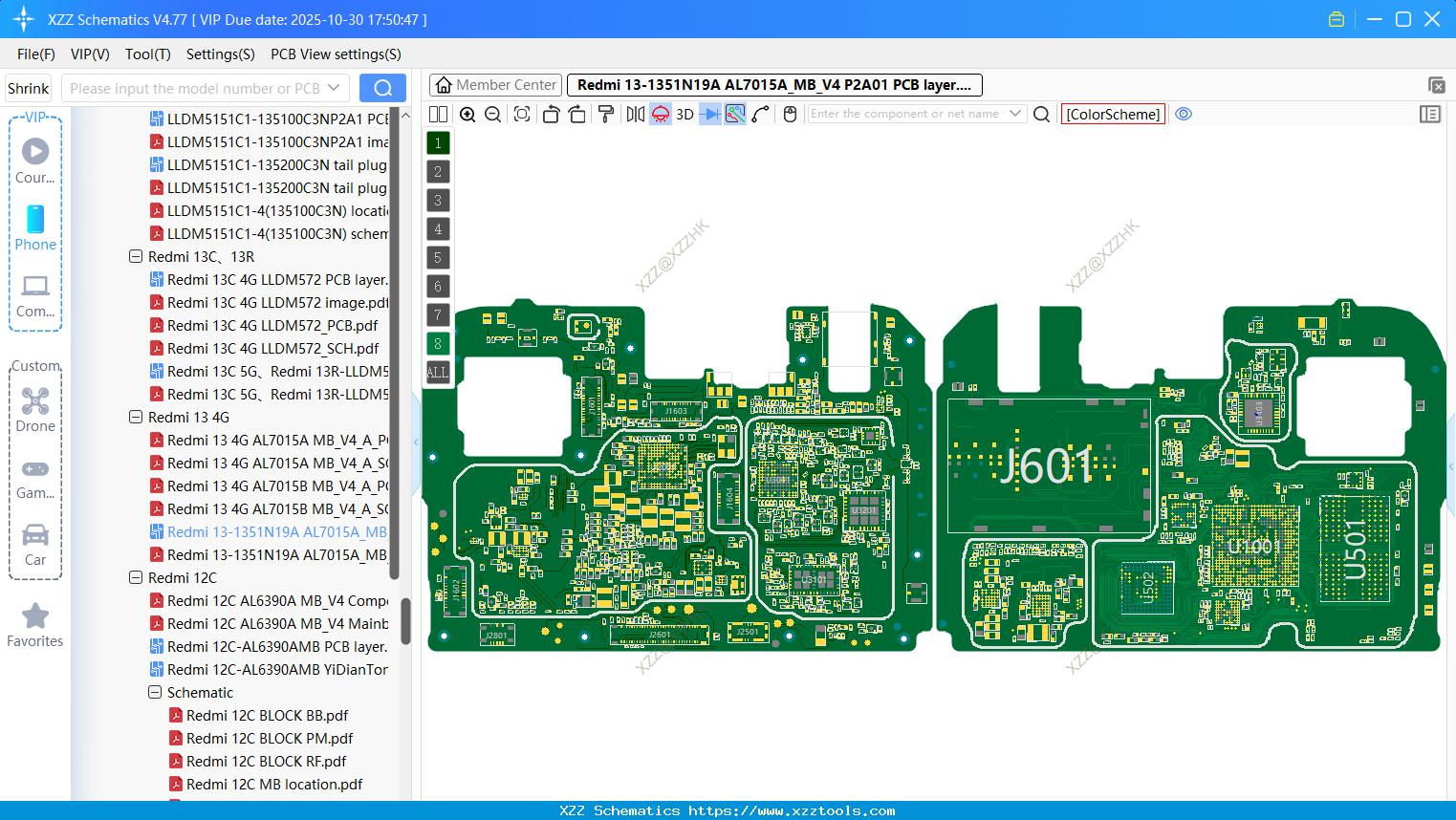Collapse the Redmi 13 4G tree node

coord(136,418)
